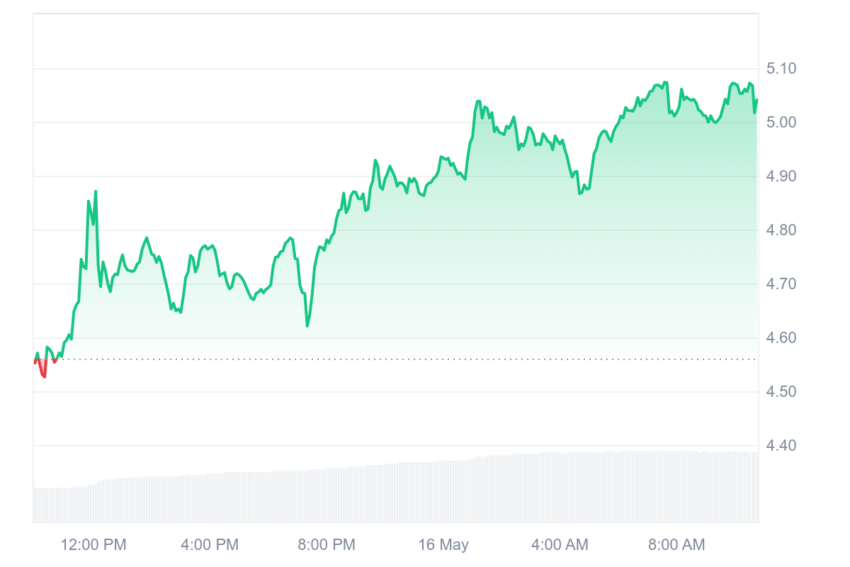Select the 8:00 AM time axis label
This screenshot has width=850, height=567.
pos(677,544)
